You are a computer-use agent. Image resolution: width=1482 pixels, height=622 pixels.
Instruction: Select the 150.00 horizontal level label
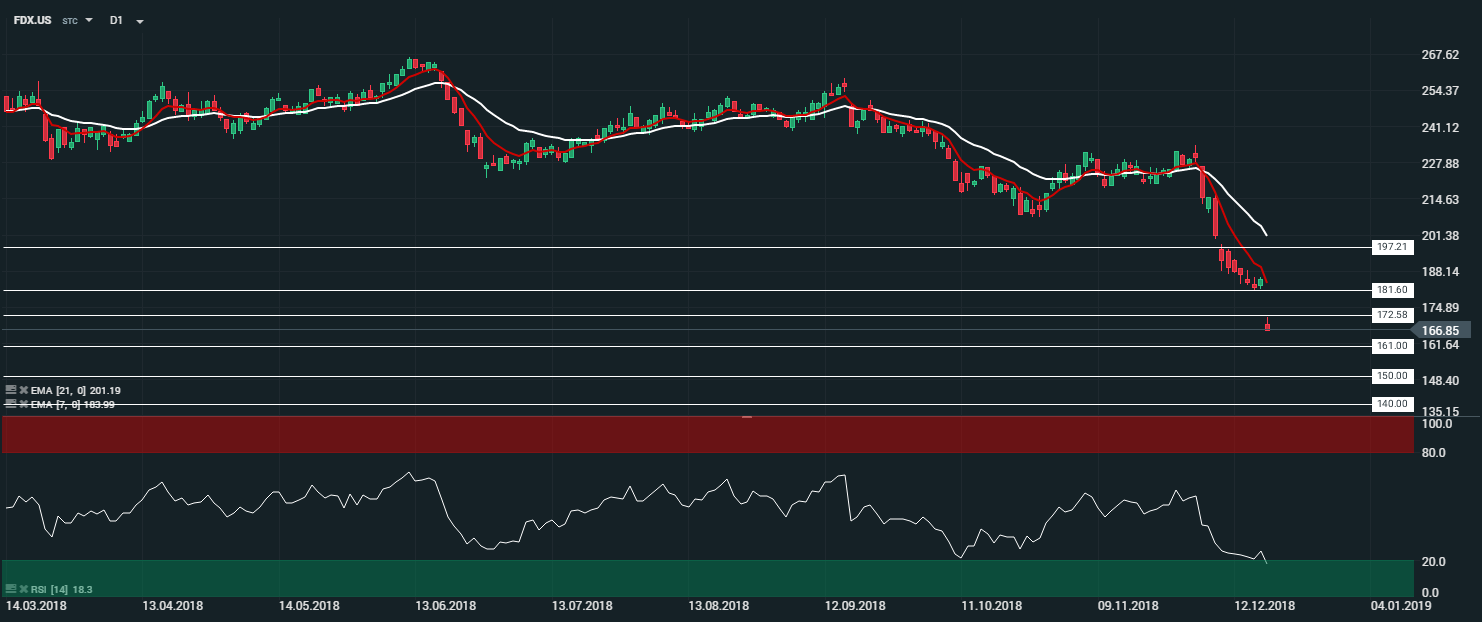pyautogui.click(x=1392, y=376)
